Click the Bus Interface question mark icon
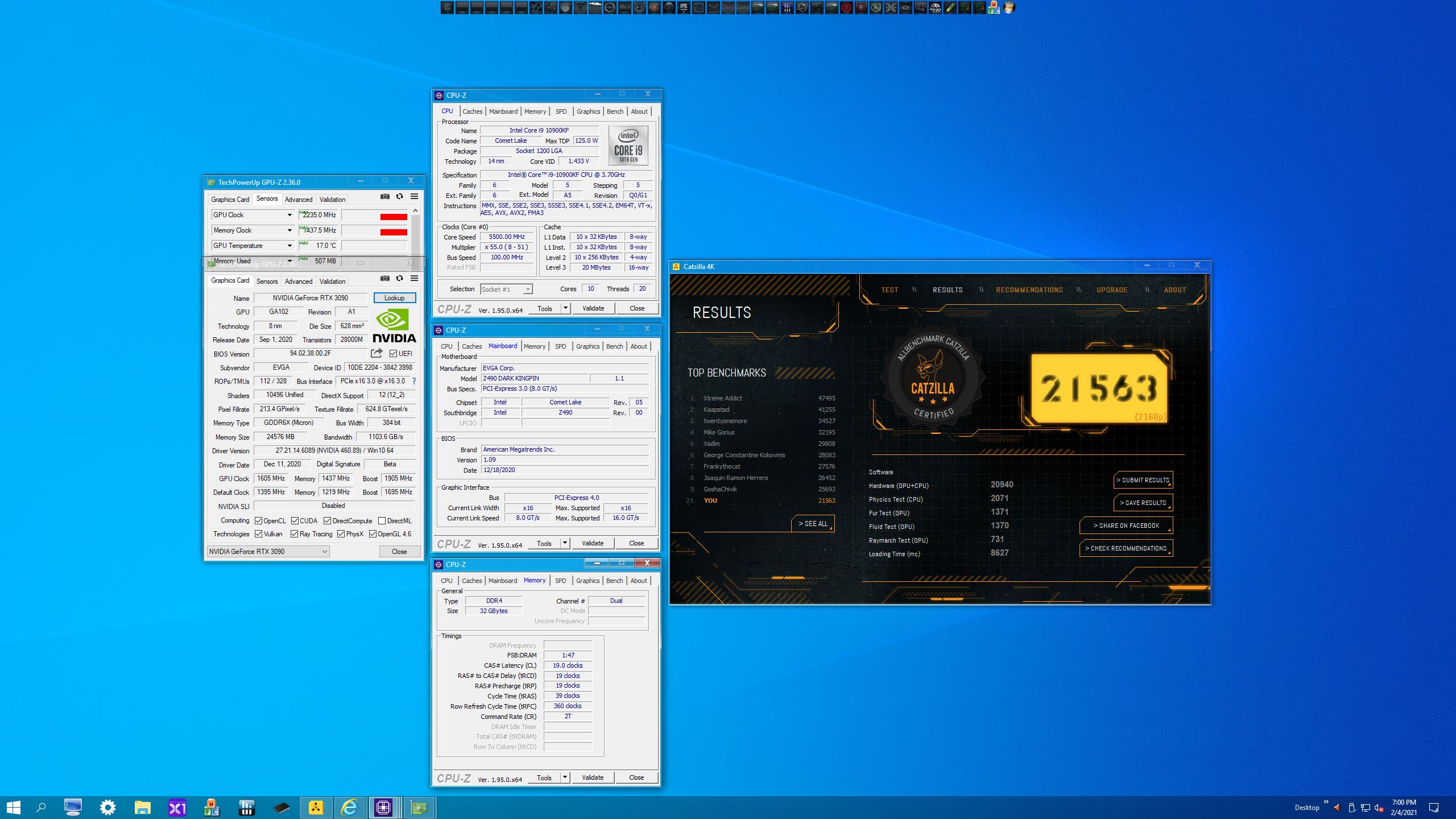The image size is (1456, 819). click(413, 381)
